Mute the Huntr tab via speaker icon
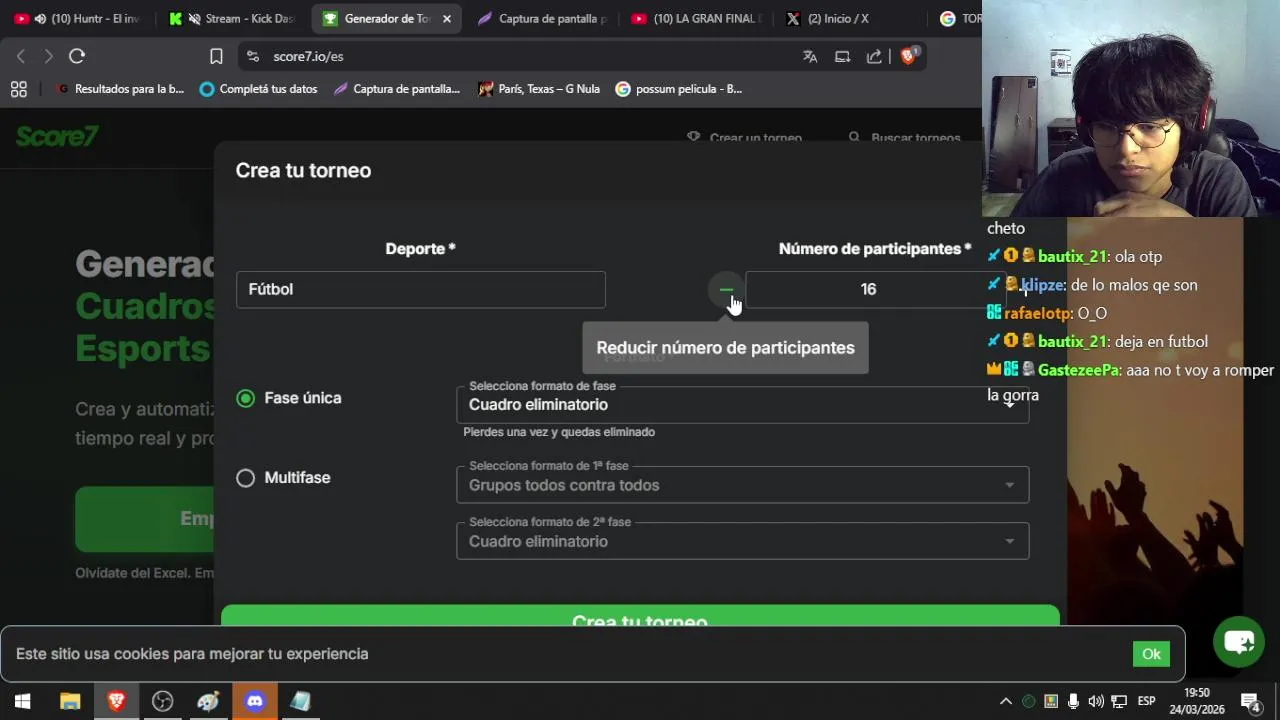 40,19
